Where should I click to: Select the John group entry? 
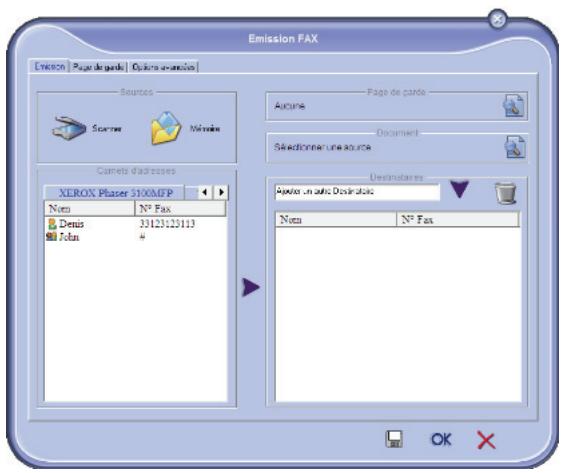click(63, 237)
